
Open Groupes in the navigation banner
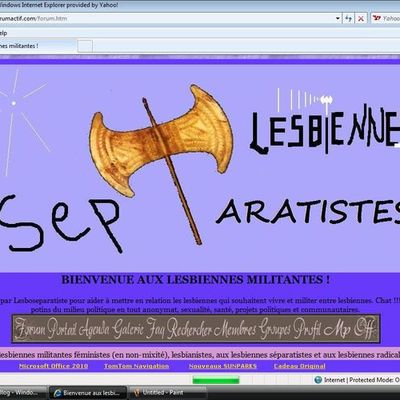coord(276,328)
